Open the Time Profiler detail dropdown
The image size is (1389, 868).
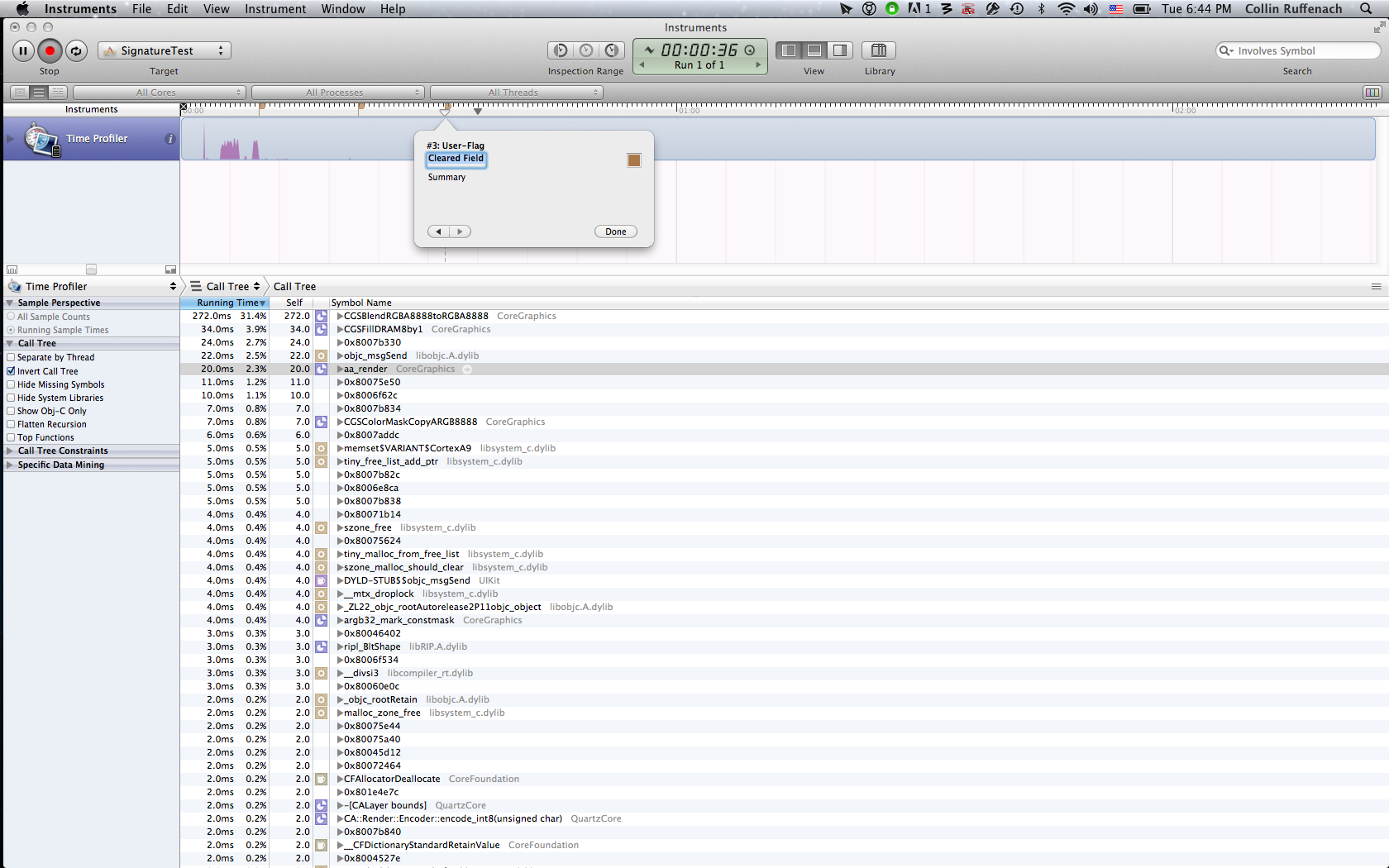(x=92, y=286)
